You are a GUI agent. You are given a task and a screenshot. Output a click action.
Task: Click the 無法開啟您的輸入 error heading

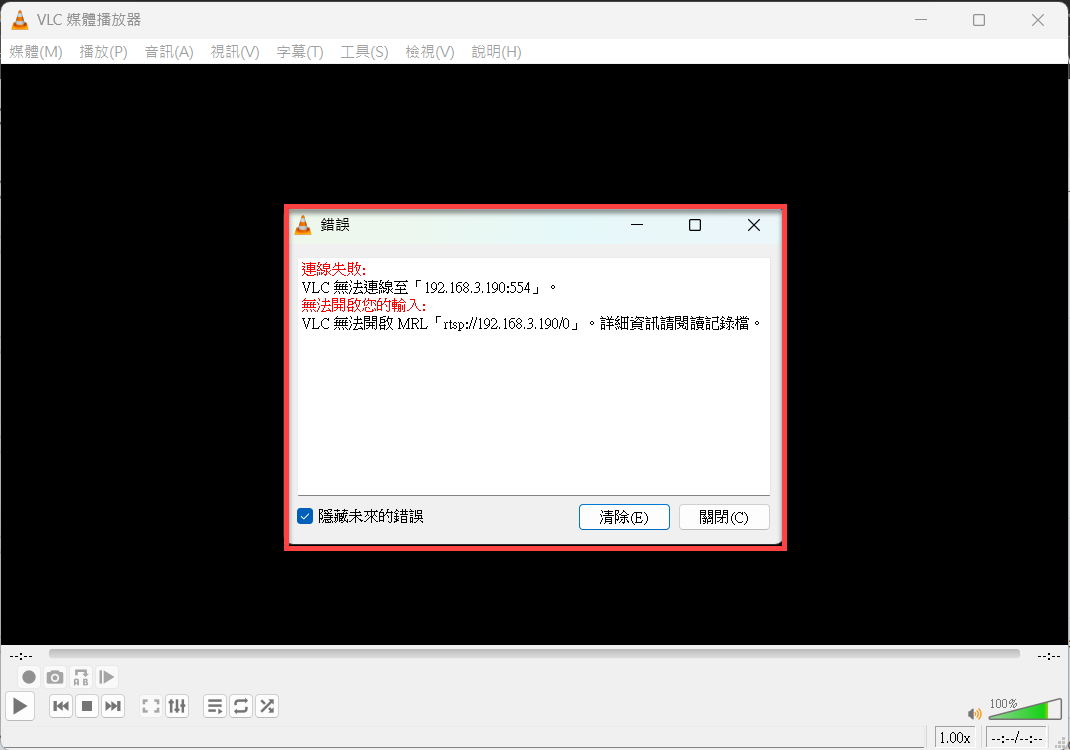364,305
